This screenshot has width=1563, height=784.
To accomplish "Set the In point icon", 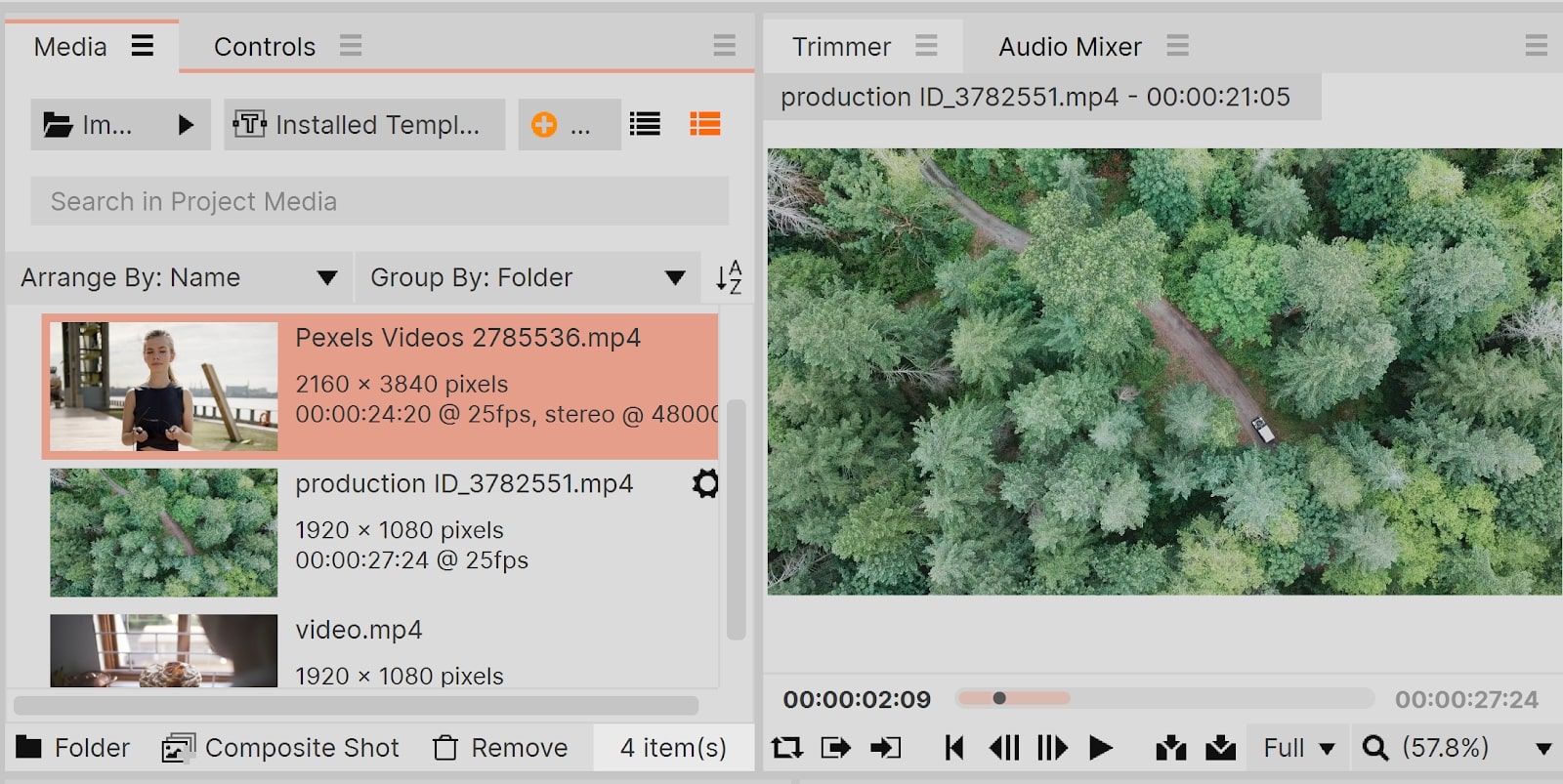I will click(835, 748).
